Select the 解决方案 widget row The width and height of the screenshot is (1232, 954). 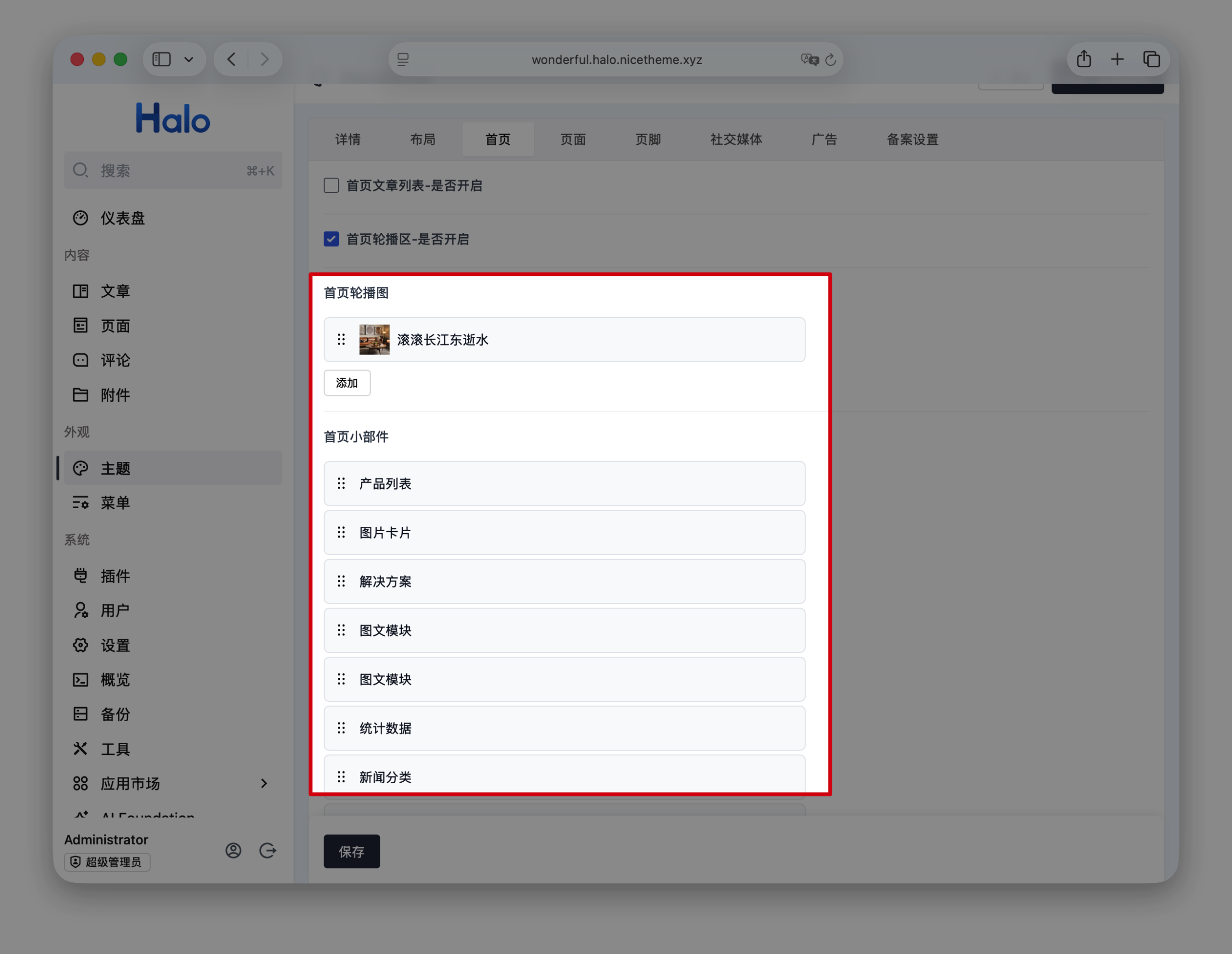point(565,581)
